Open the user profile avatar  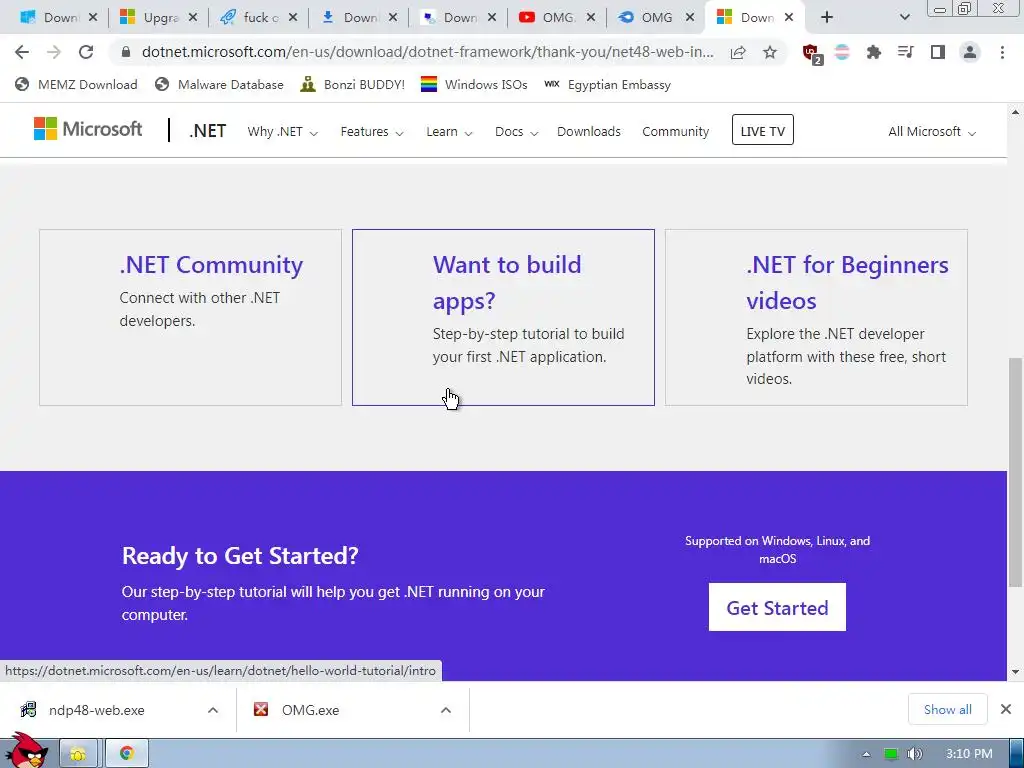pos(970,52)
